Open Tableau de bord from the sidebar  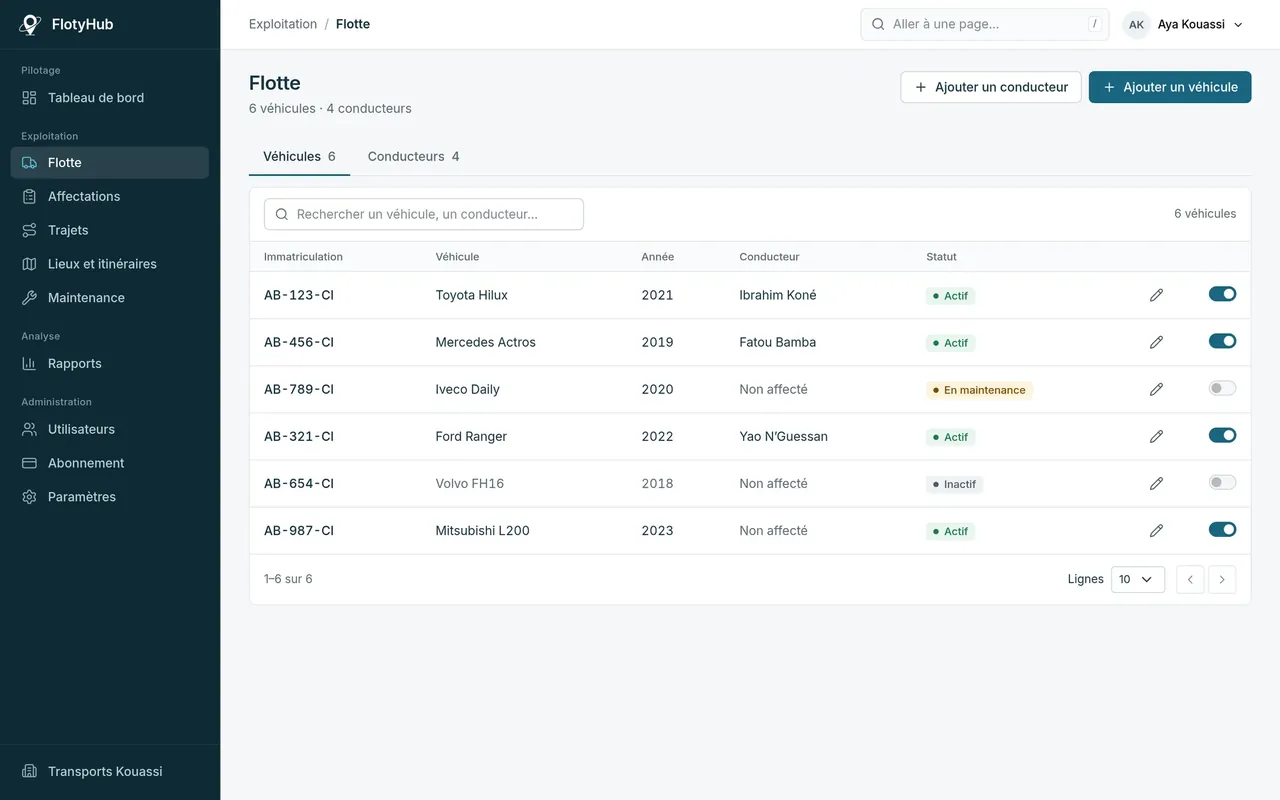[x=110, y=98]
